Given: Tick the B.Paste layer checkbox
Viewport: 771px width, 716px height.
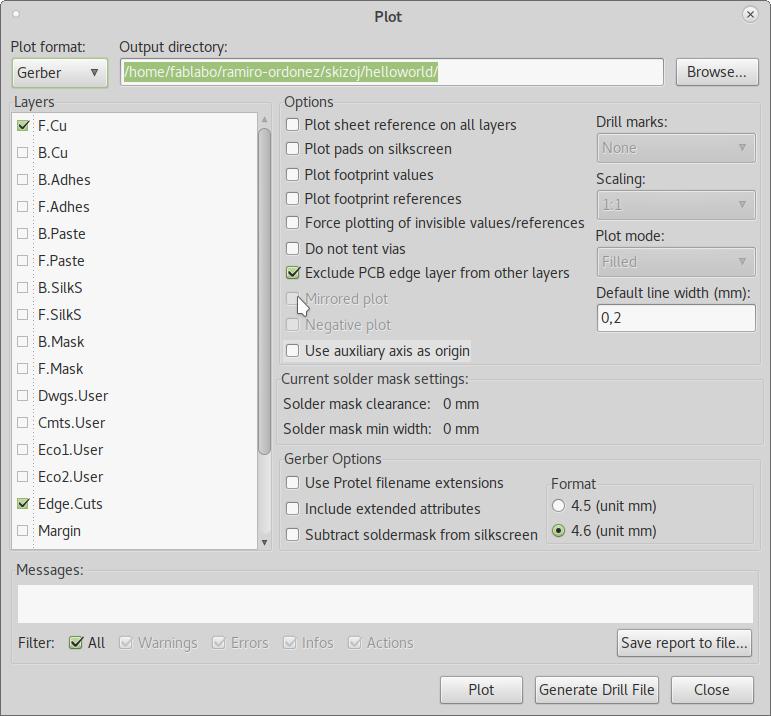Looking at the screenshot, I should 23,234.
